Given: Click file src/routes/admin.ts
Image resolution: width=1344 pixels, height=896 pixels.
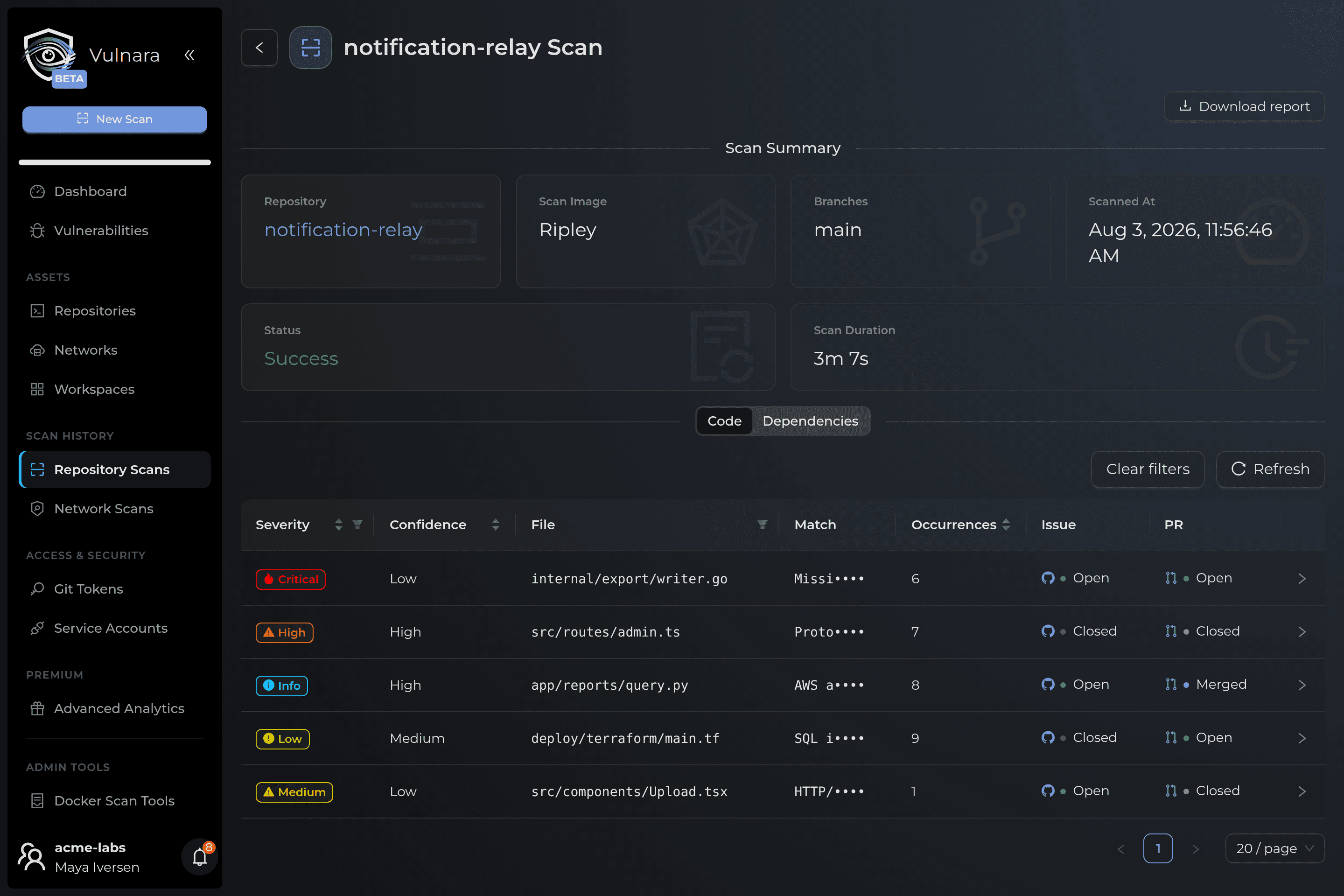Looking at the screenshot, I should click(606, 632).
